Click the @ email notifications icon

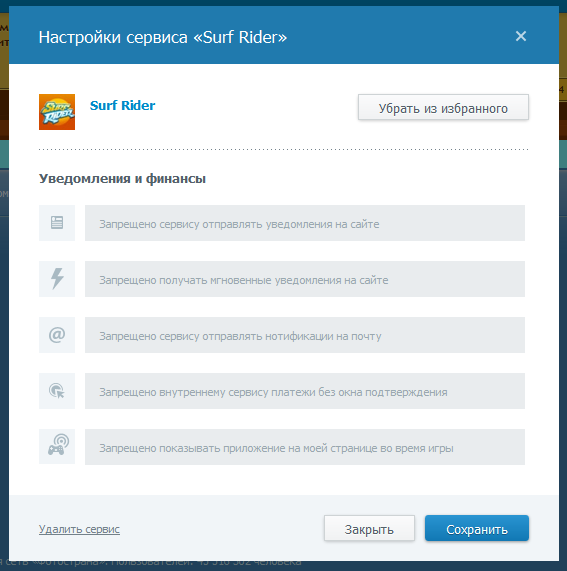(57, 335)
